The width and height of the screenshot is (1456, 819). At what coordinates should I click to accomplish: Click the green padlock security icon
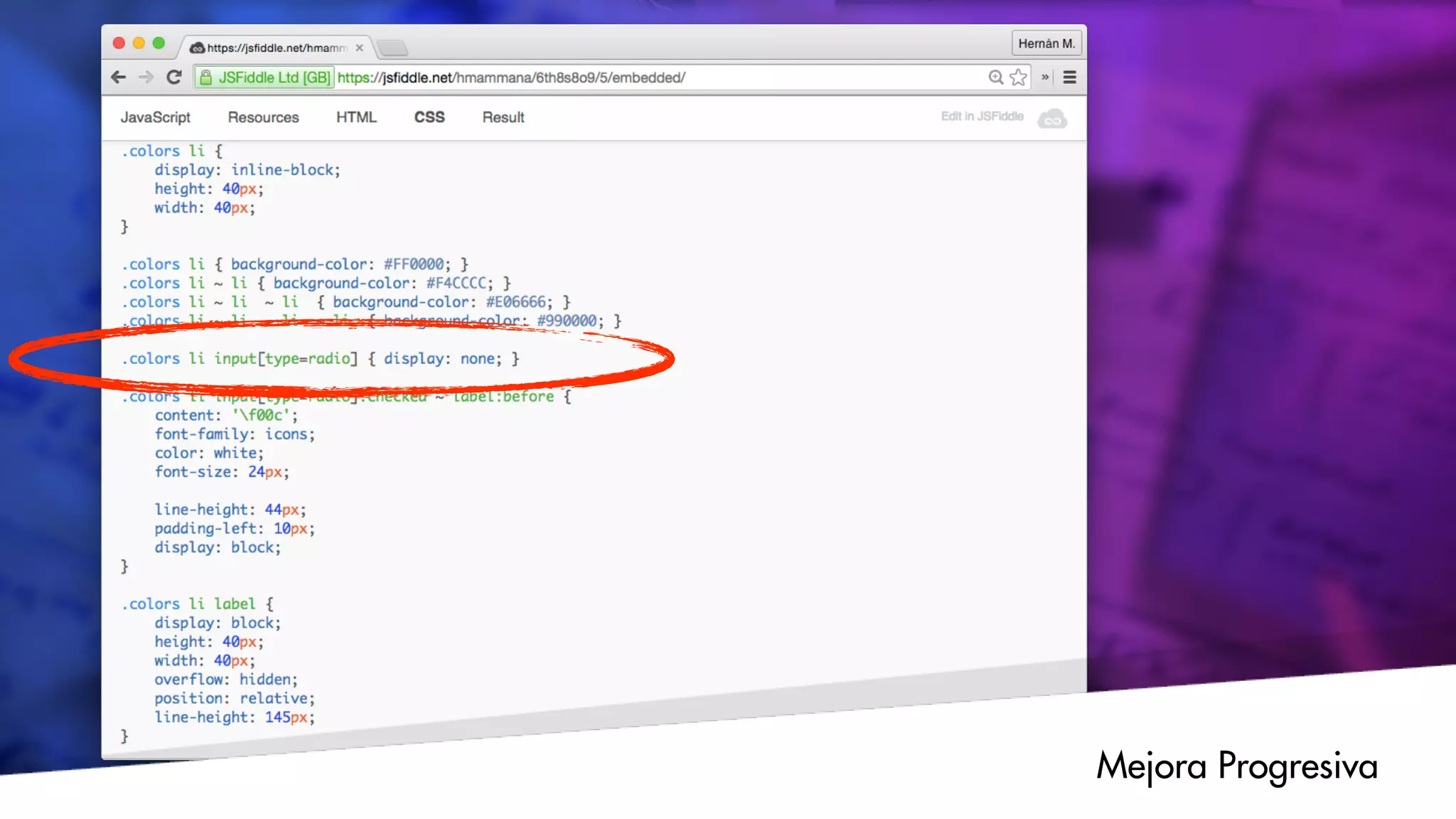[x=205, y=77]
